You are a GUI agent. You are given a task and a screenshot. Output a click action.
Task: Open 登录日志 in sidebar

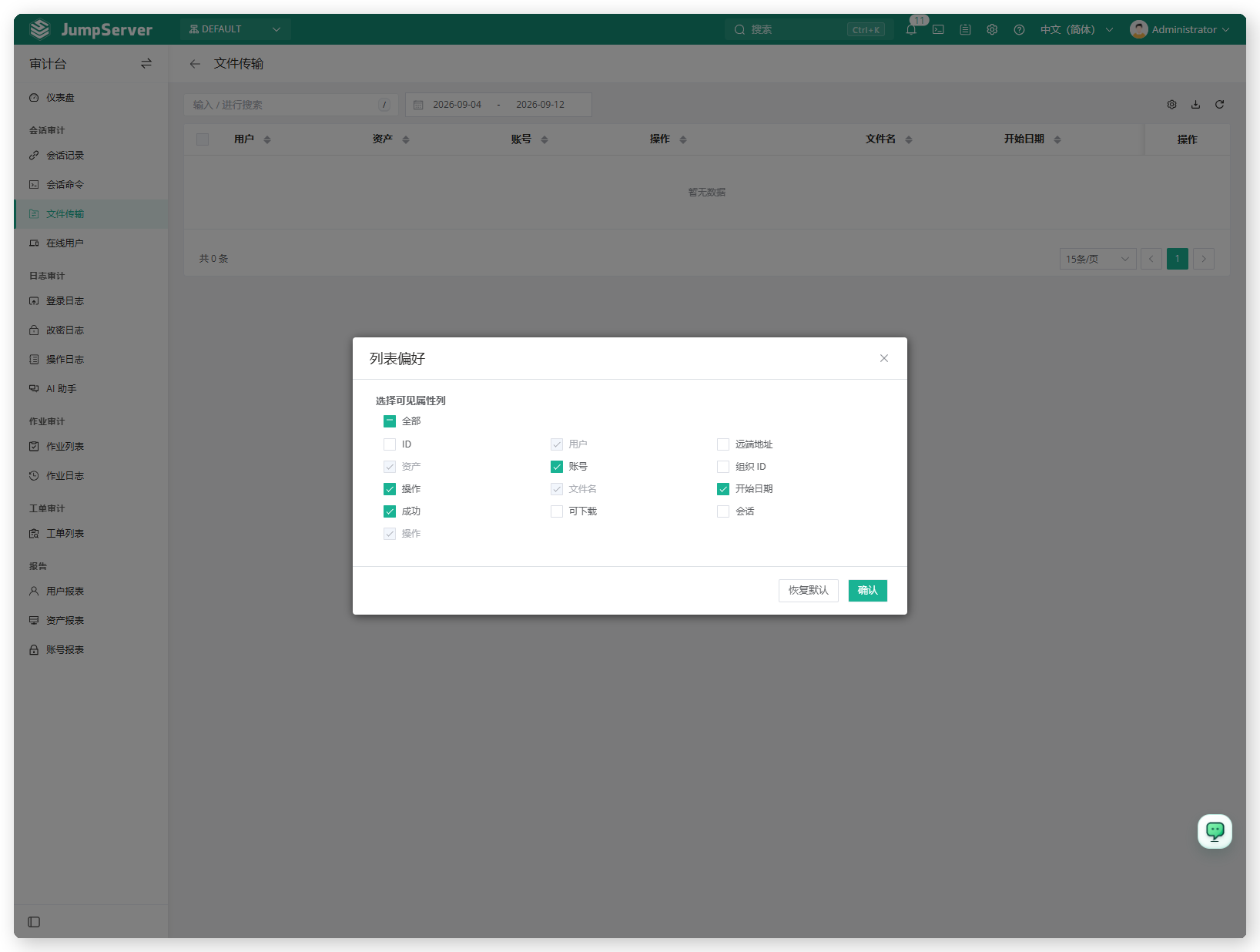point(91,301)
